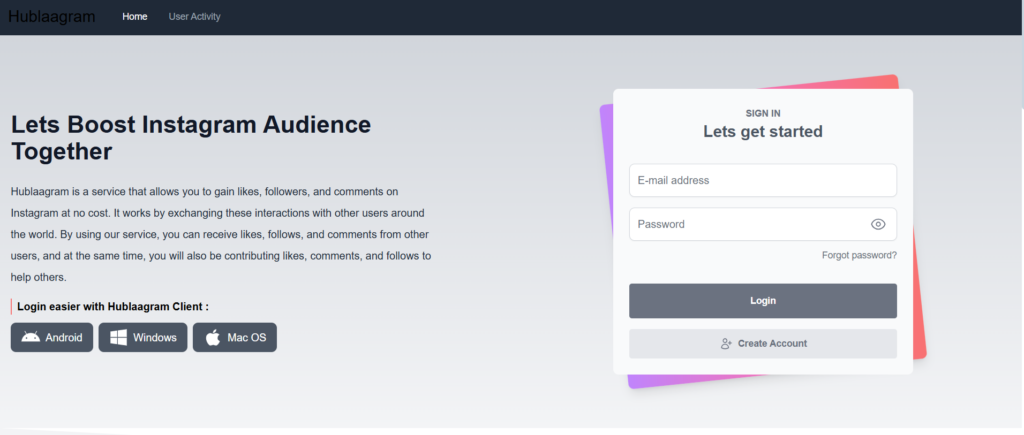Open the Home nav item
This screenshot has height=435, width=1024.
(x=135, y=16)
